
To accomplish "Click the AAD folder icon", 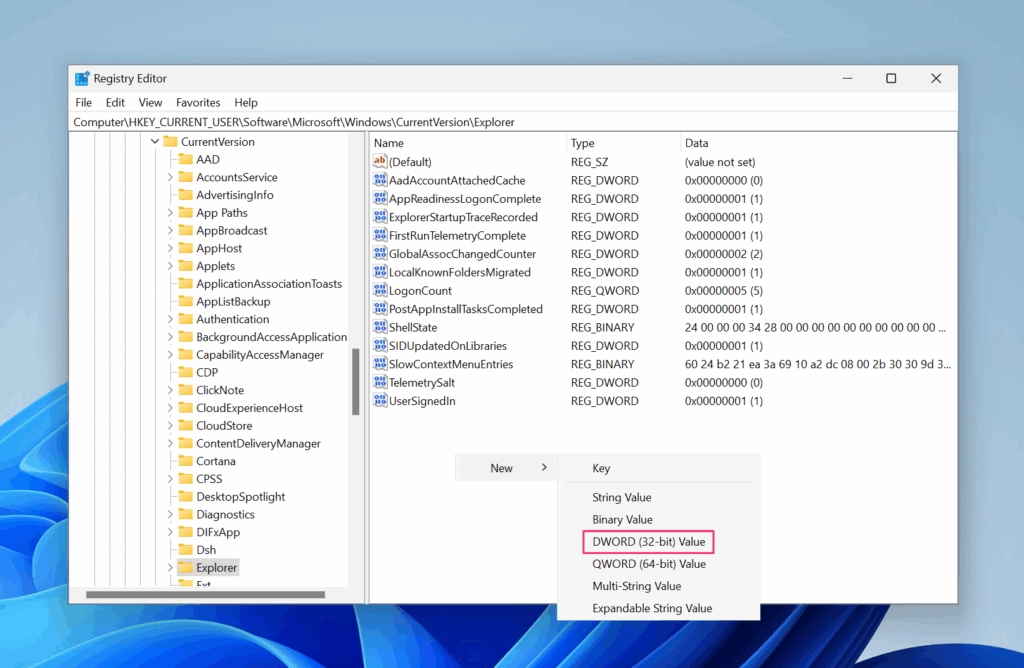I will click(x=185, y=159).
